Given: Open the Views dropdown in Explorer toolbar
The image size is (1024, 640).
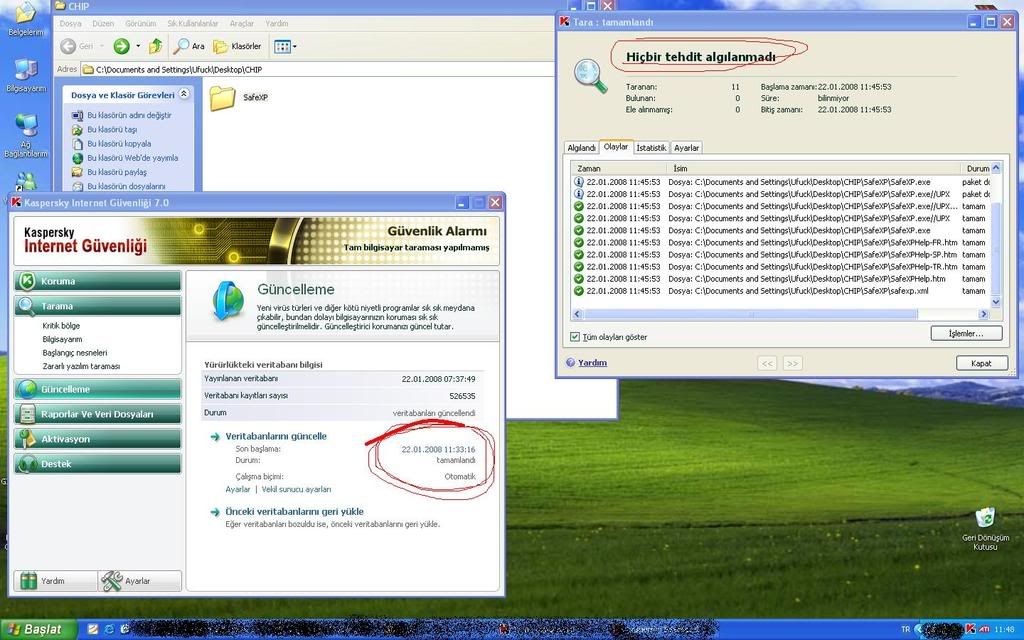Looking at the screenshot, I should [285, 46].
